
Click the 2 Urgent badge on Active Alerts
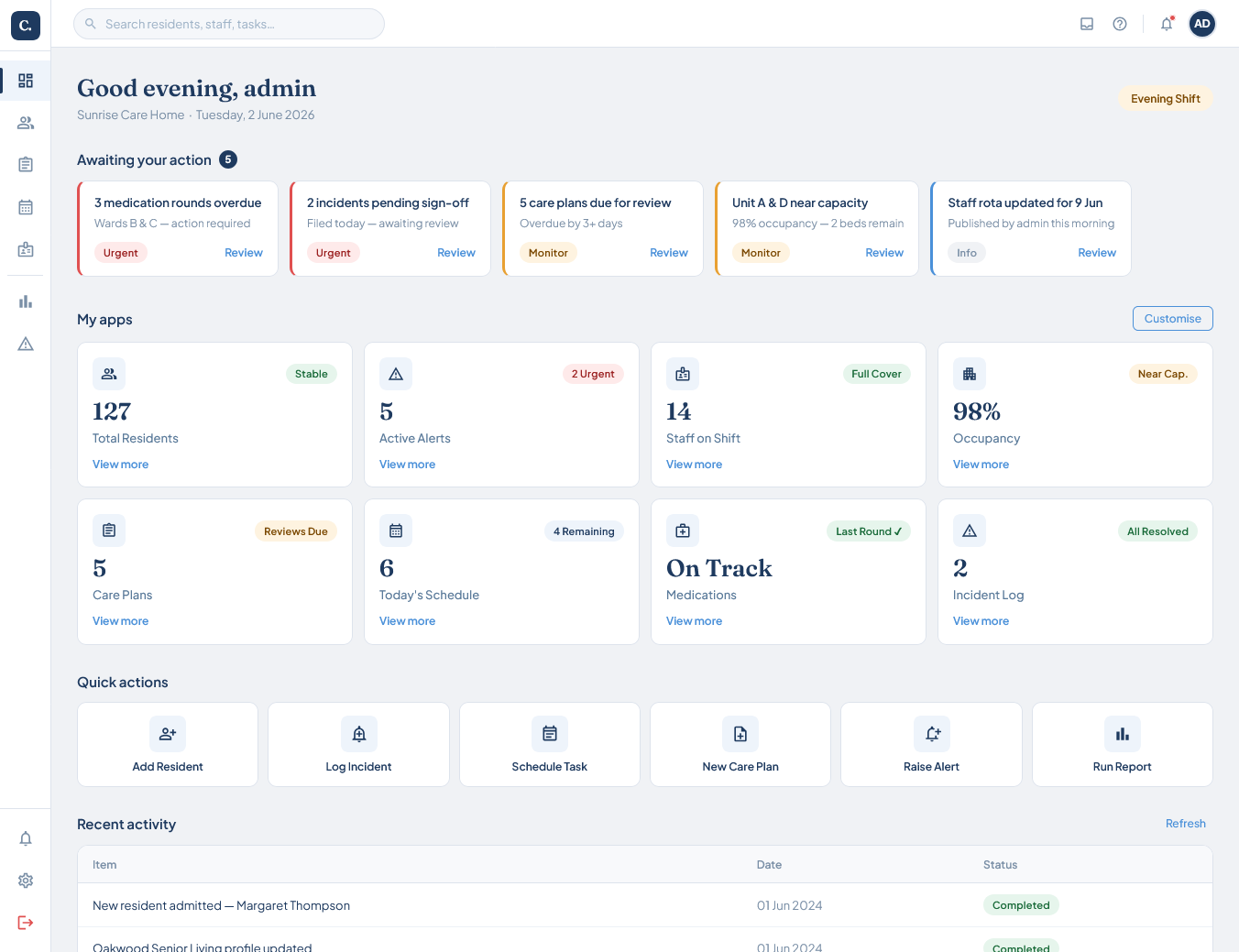pyautogui.click(x=593, y=374)
